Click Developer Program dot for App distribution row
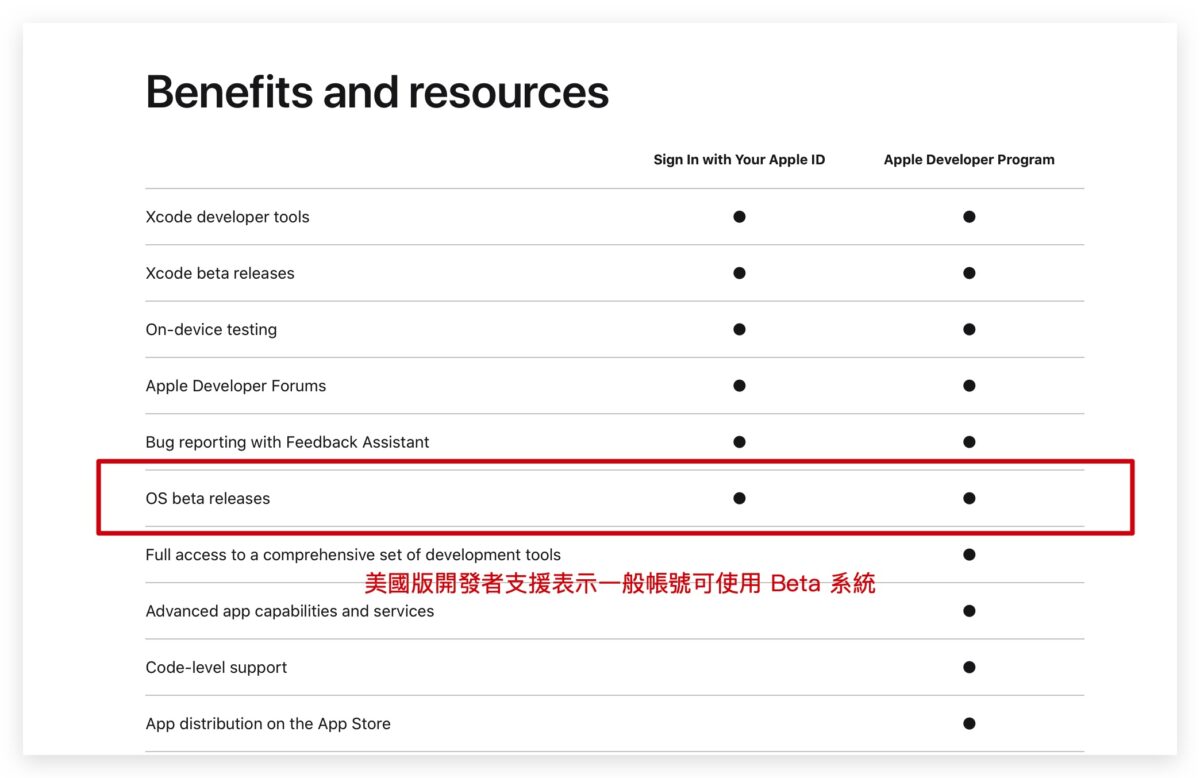 (969, 724)
